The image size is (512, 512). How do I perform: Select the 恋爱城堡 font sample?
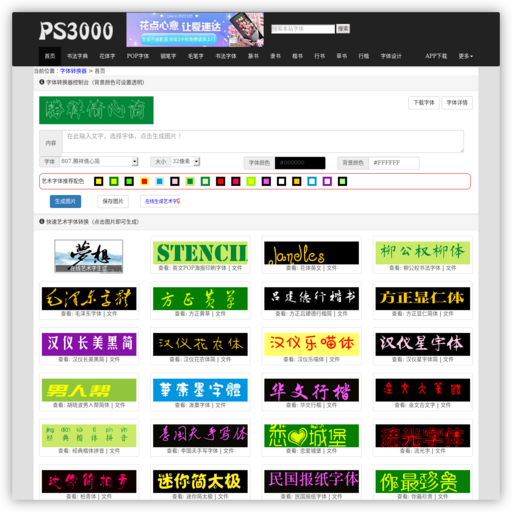pyautogui.click(x=312, y=436)
